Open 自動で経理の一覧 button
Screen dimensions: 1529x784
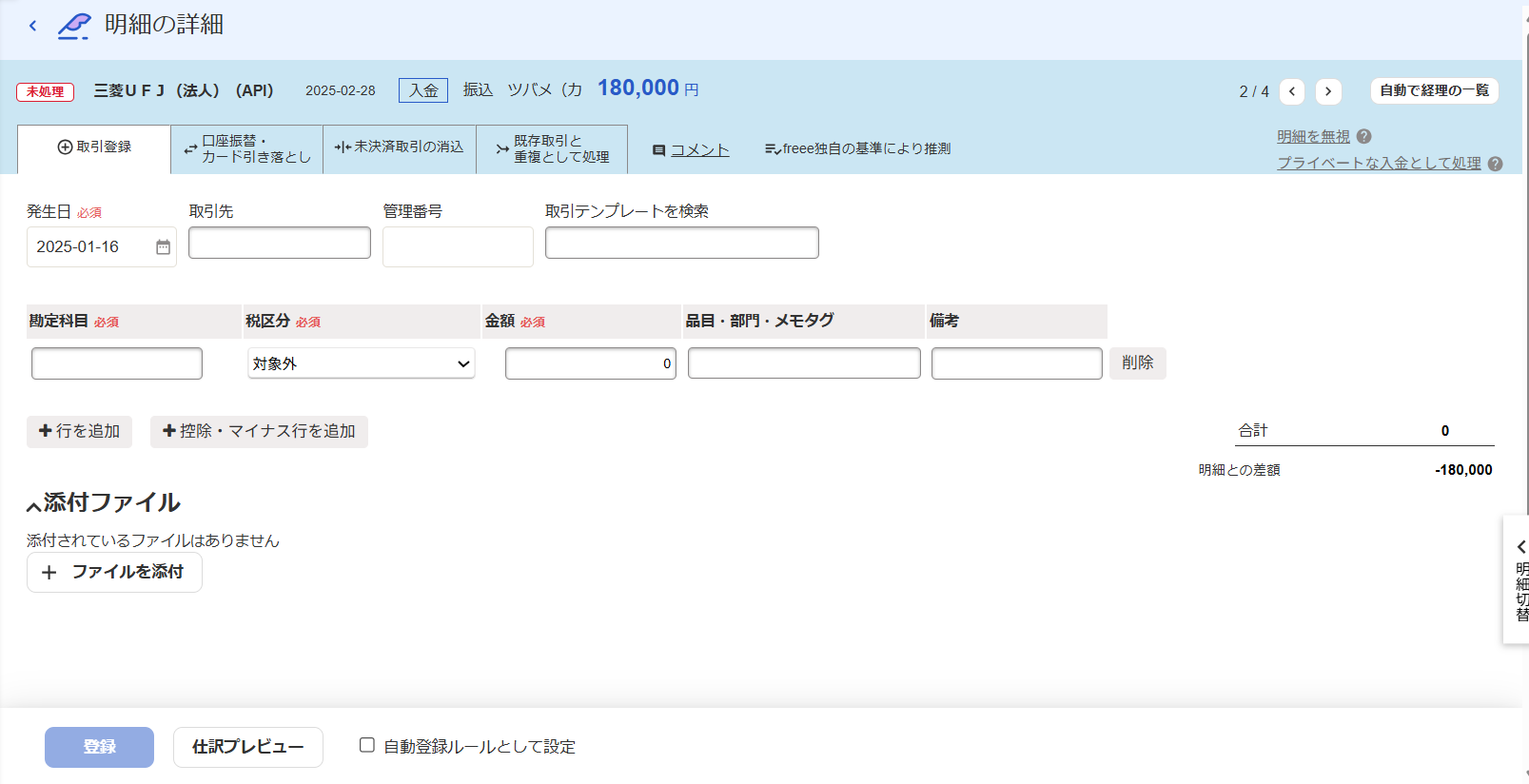pos(1434,90)
